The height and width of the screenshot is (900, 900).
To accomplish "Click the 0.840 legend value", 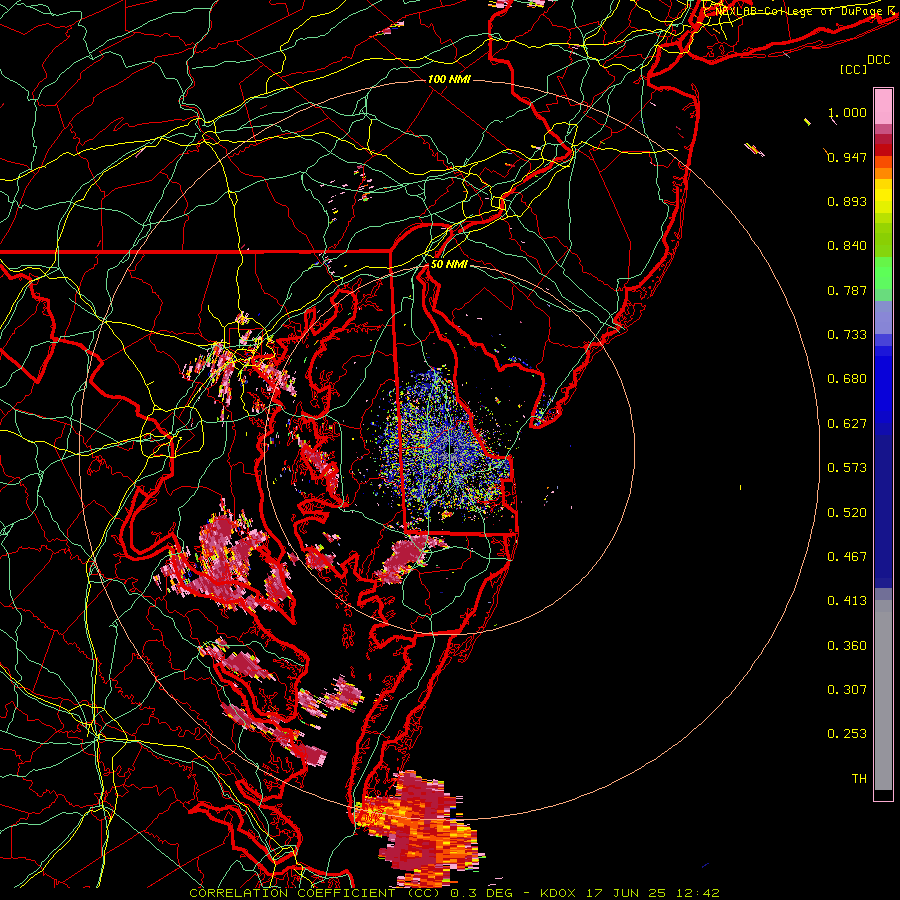I will point(847,246).
